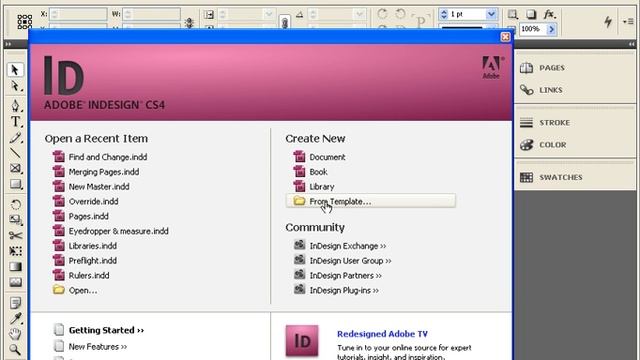Viewport: 640px width, 360px height.
Task: Select the Direct Selection tool
Action: pyautogui.click(x=15, y=87)
